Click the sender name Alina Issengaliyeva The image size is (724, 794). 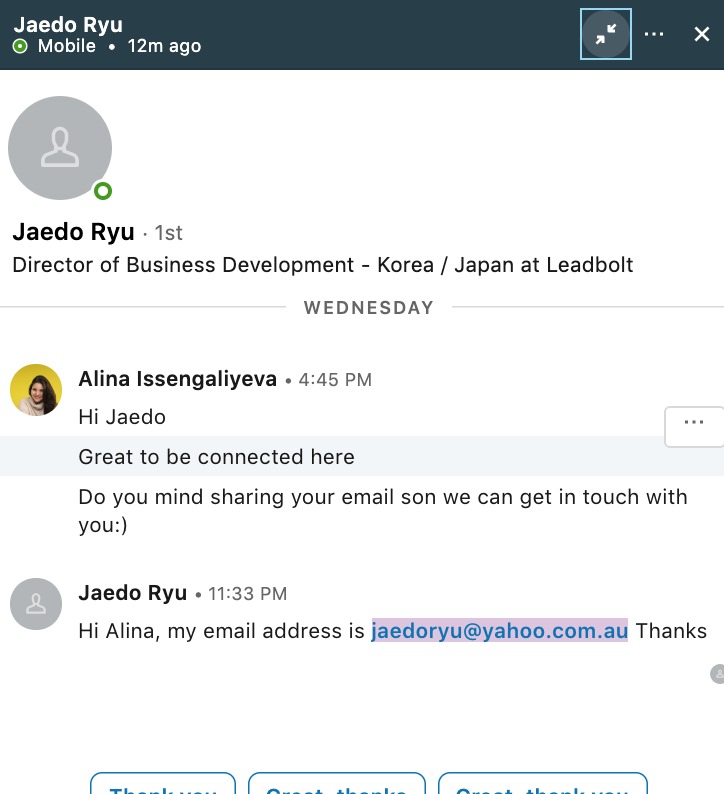coord(177,379)
